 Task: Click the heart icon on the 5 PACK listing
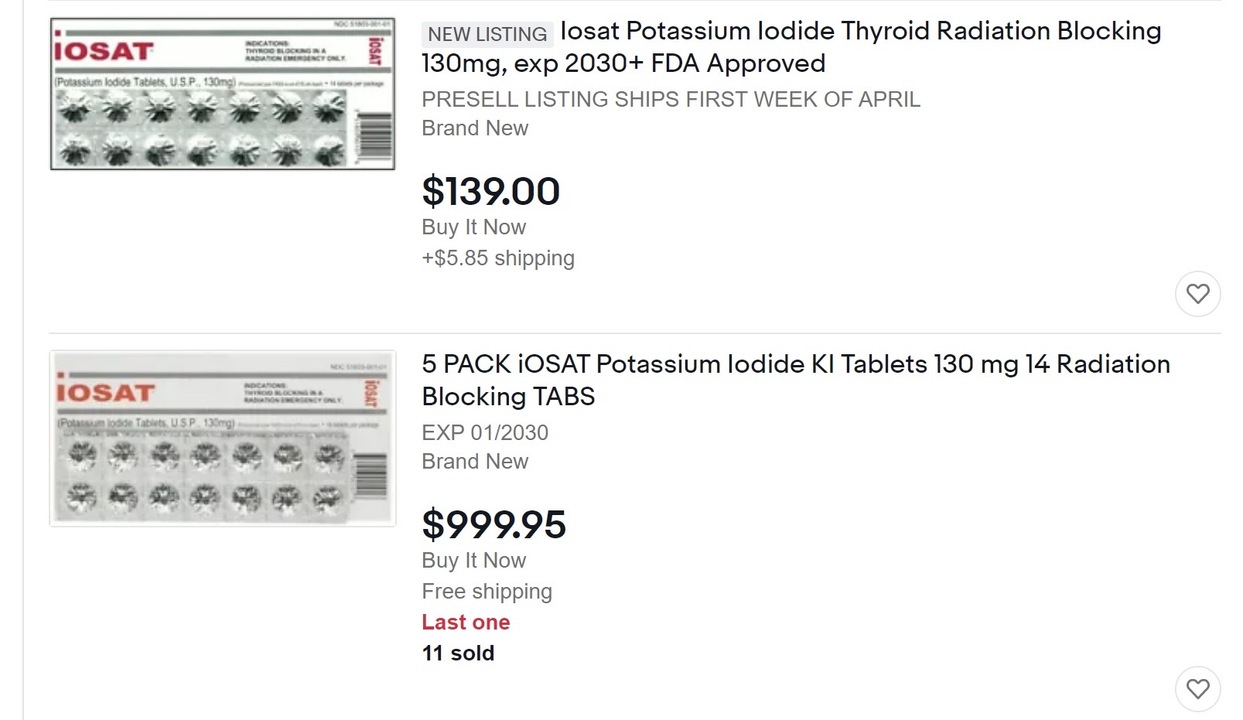tap(1197, 689)
